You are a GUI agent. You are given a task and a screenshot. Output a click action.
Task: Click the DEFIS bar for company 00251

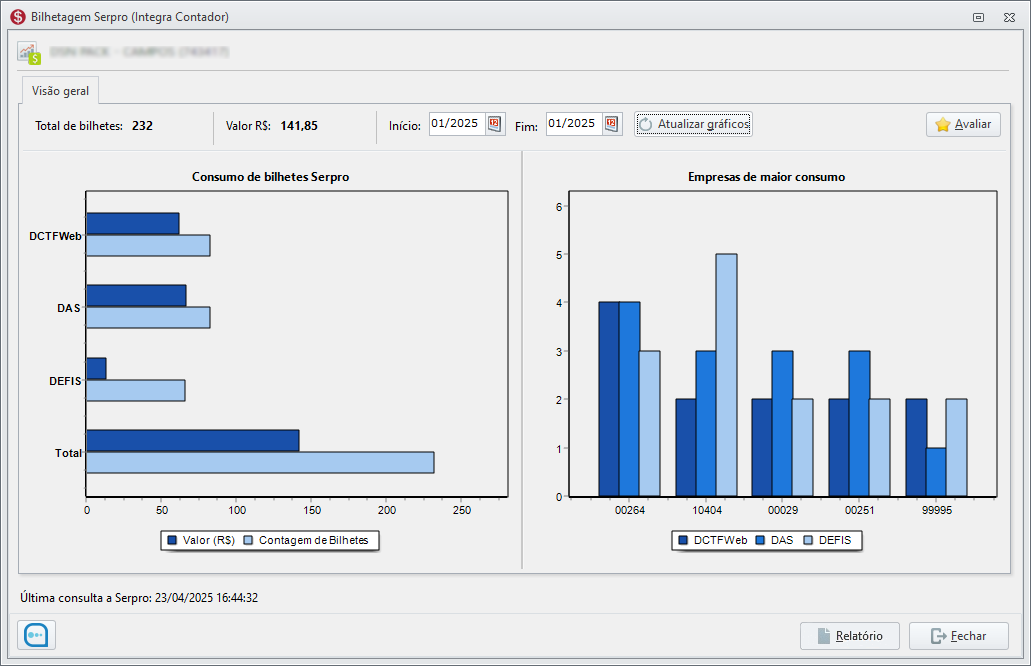880,448
